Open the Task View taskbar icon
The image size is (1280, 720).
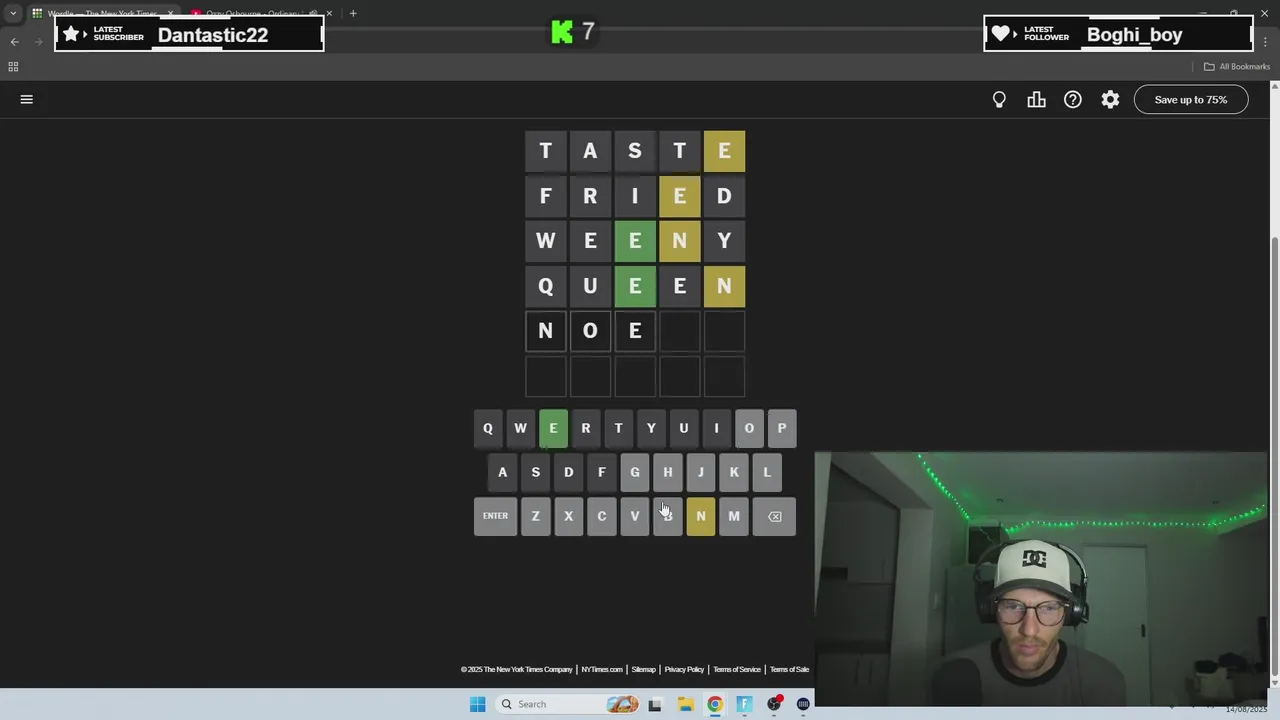pyautogui.click(x=655, y=704)
